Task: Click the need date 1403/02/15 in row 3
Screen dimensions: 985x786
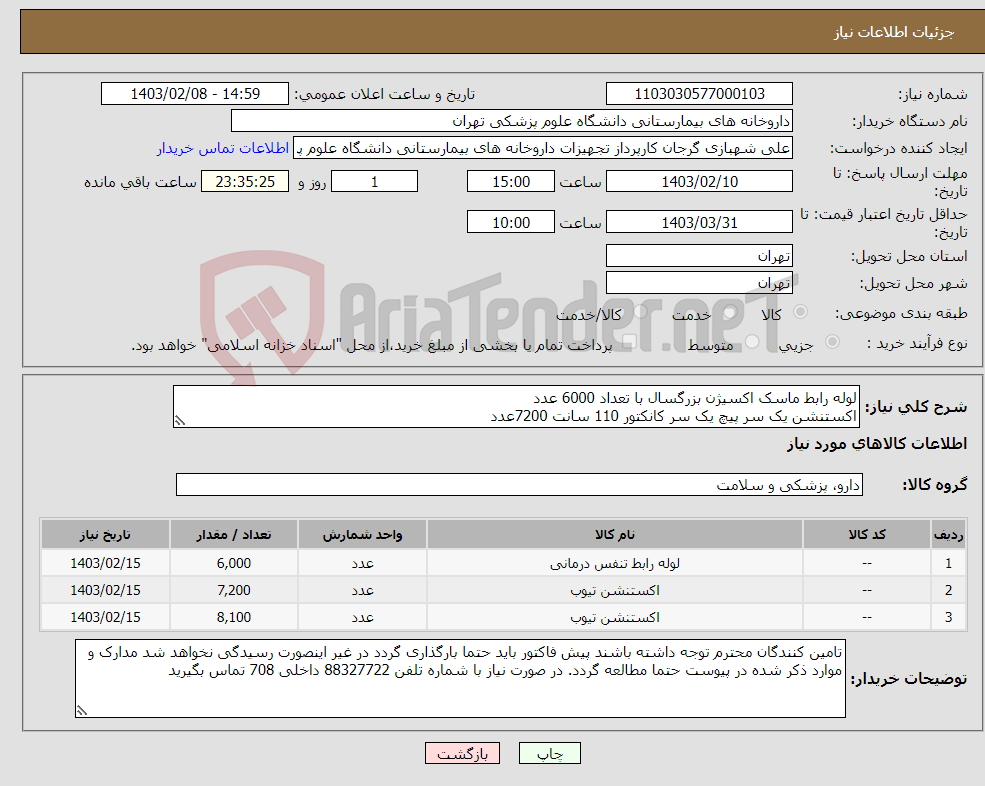Action: pos(106,618)
